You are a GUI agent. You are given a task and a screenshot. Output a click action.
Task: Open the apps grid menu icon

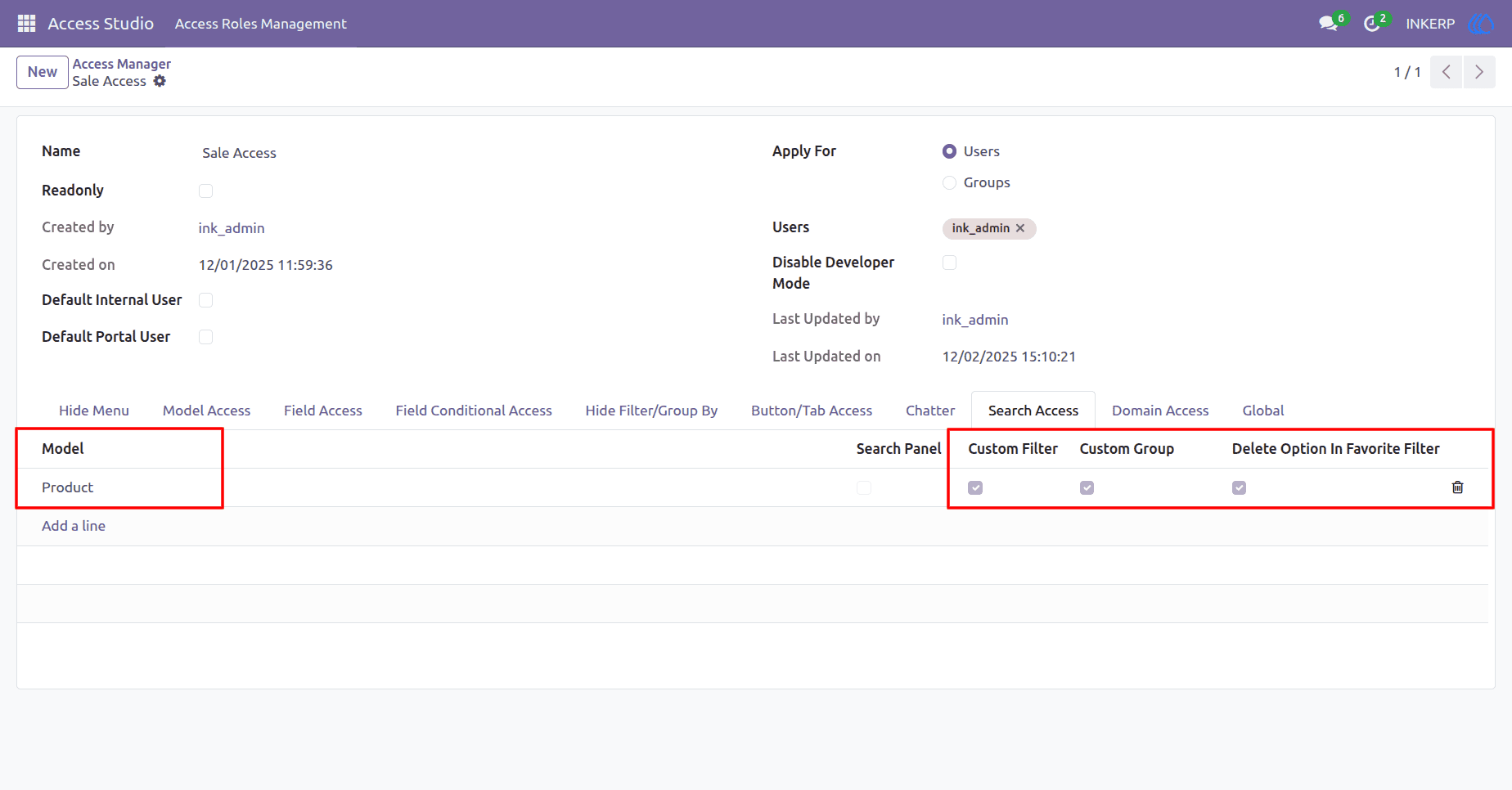tap(26, 24)
